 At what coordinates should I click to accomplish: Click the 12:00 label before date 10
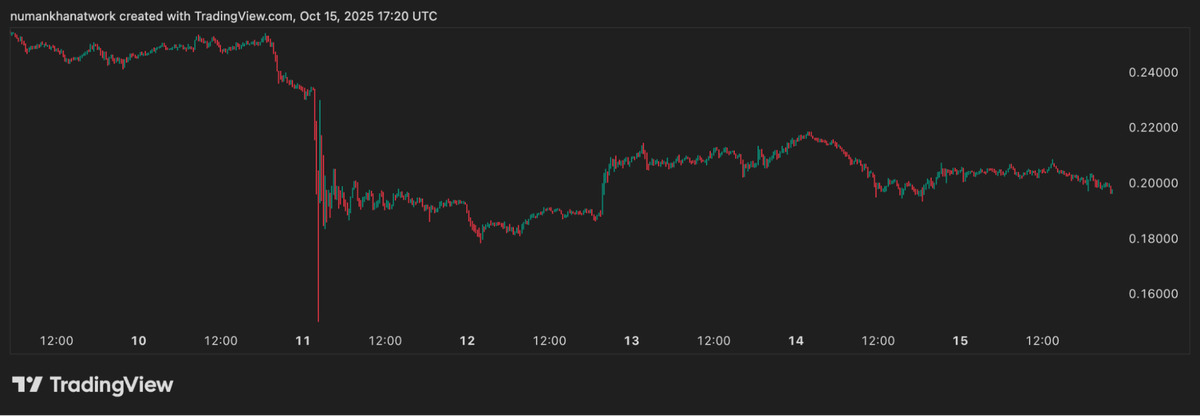click(57, 341)
